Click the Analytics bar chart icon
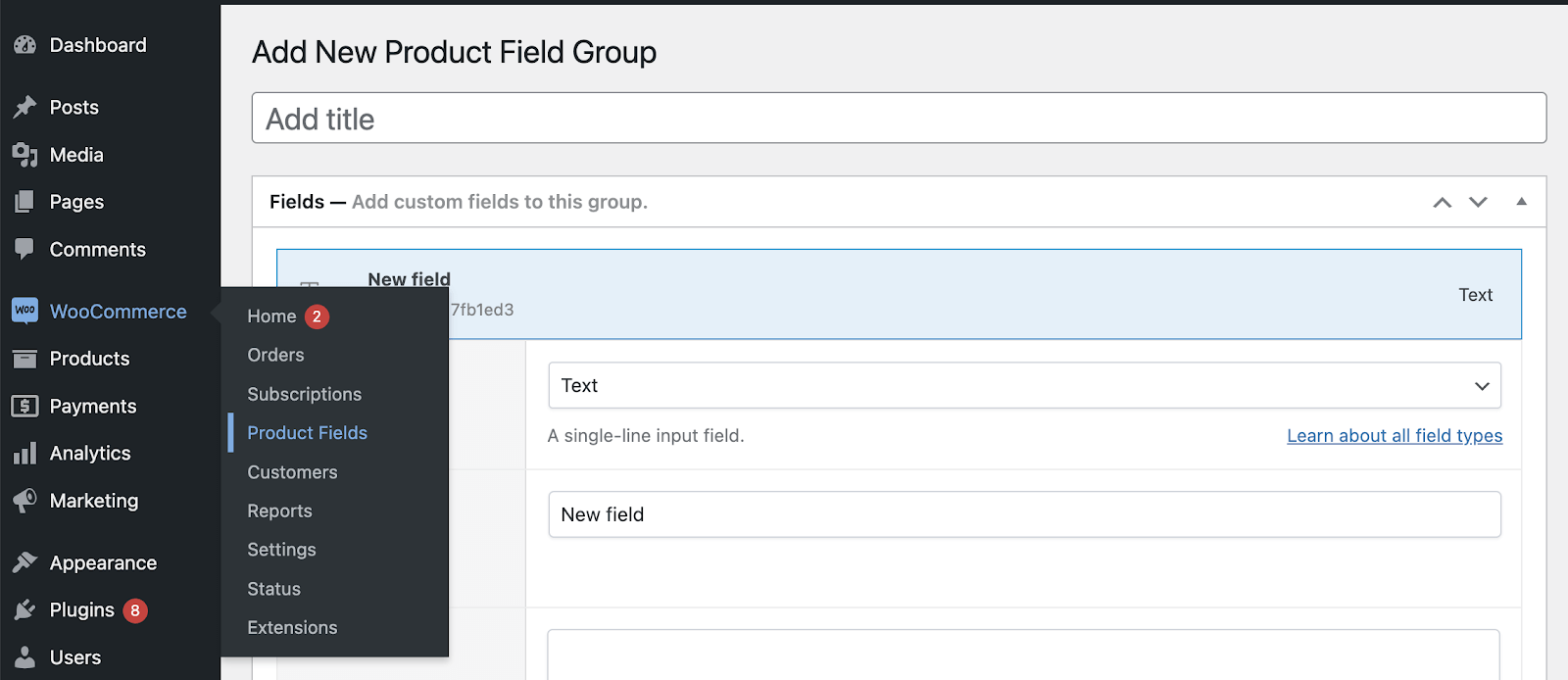Viewport: 1568px width, 680px height. point(24,454)
